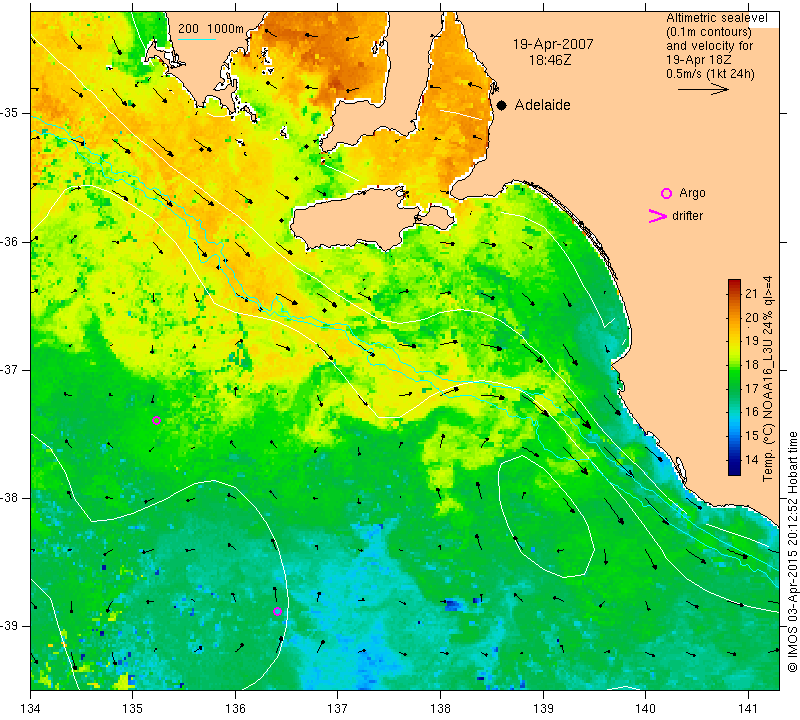Click the 21 label on temperature scale

752,293
